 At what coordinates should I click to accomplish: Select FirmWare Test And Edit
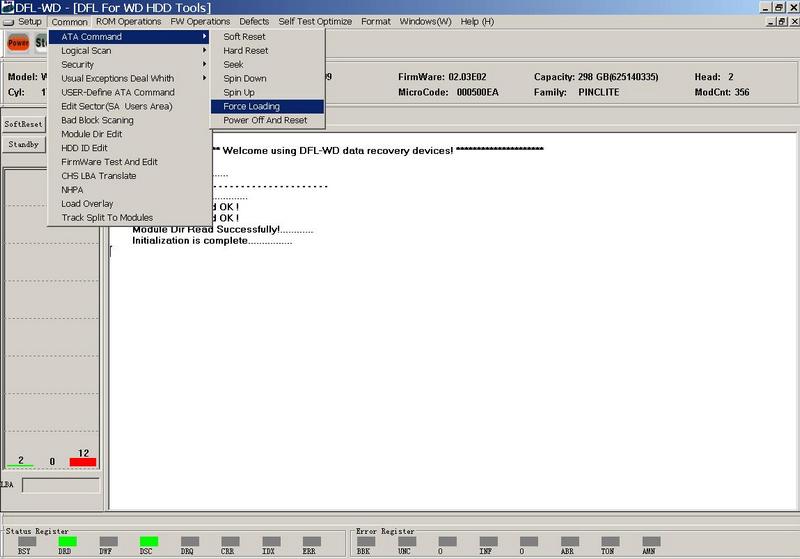click(x=129, y=162)
